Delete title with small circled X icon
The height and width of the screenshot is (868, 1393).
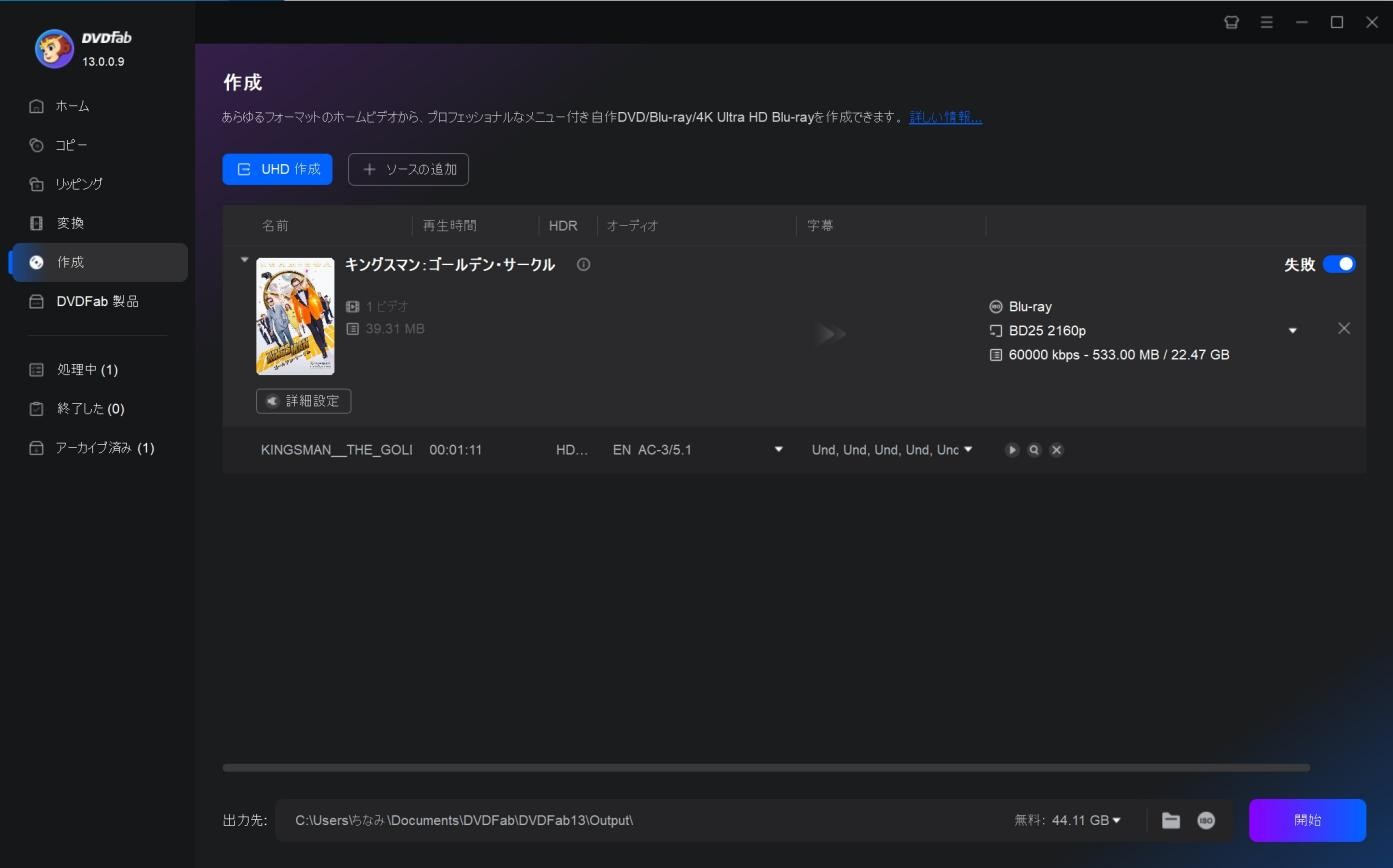(1056, 450)
